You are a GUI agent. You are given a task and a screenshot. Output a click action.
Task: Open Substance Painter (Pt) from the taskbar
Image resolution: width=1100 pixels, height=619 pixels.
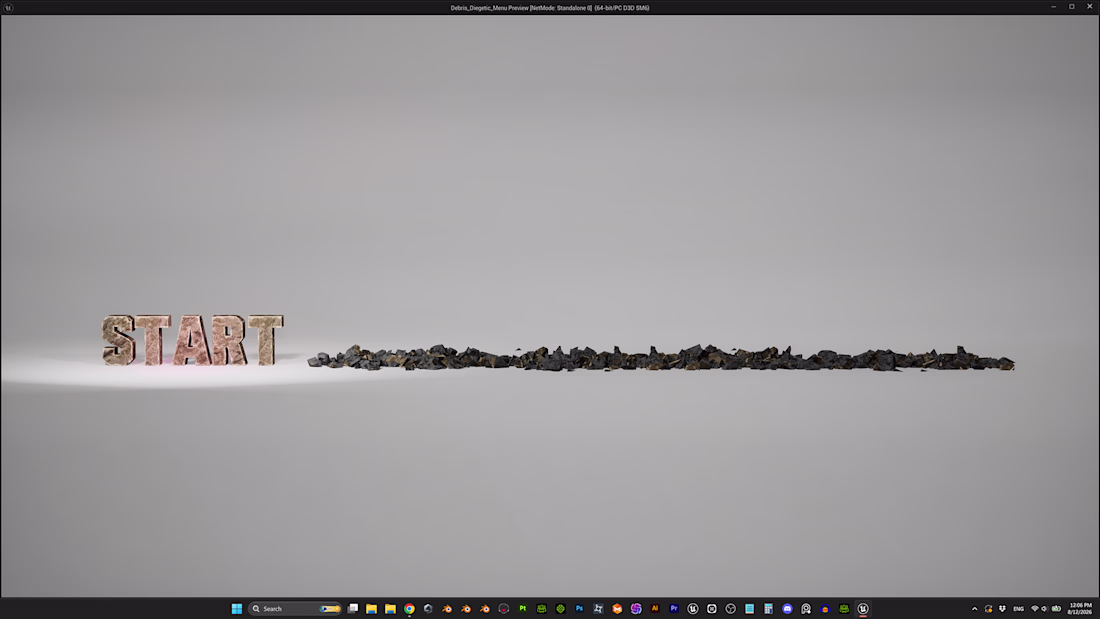[523, 608]
